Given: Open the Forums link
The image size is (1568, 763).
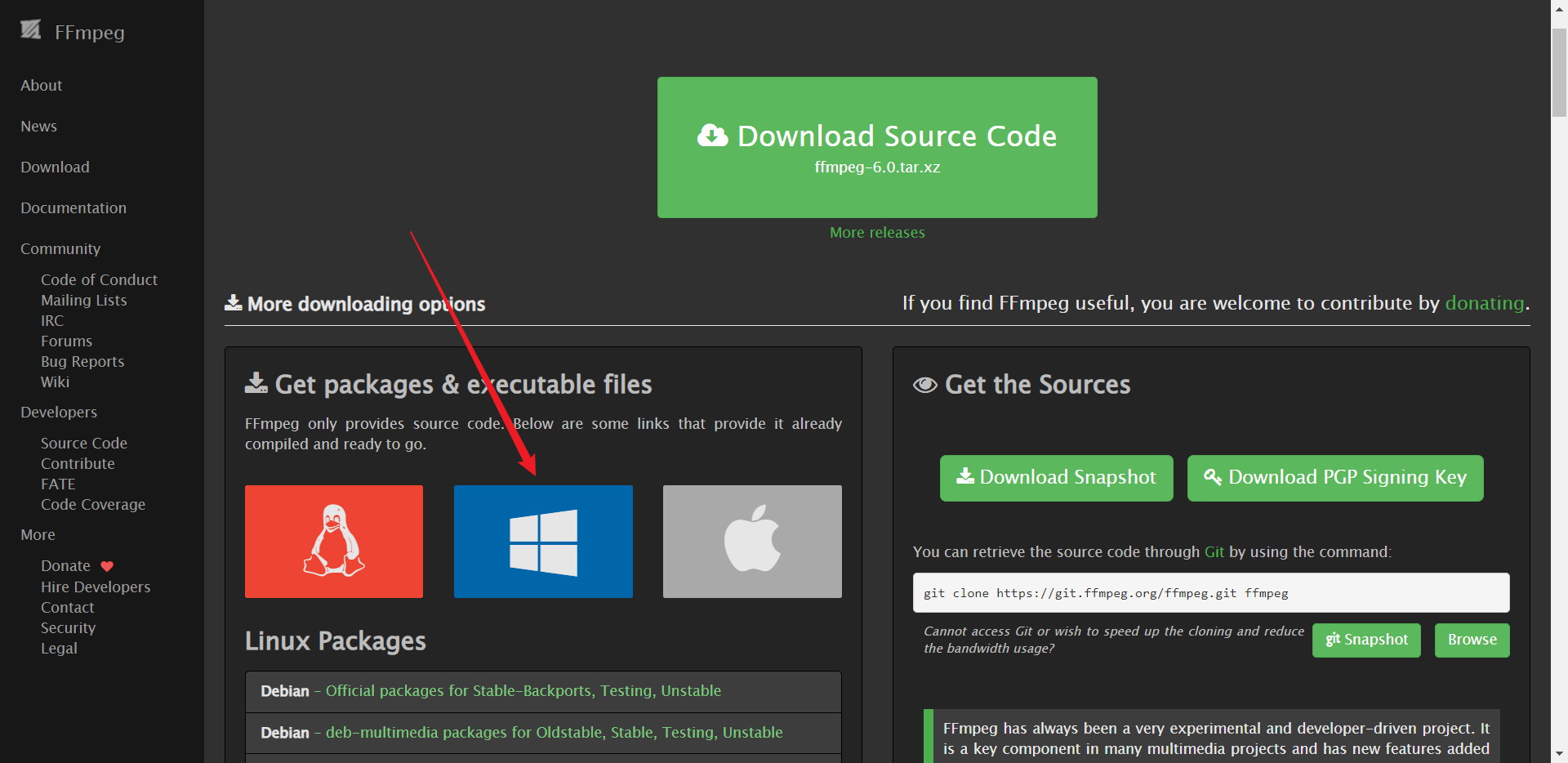Looking at the screenshot, I should [66, 341].
